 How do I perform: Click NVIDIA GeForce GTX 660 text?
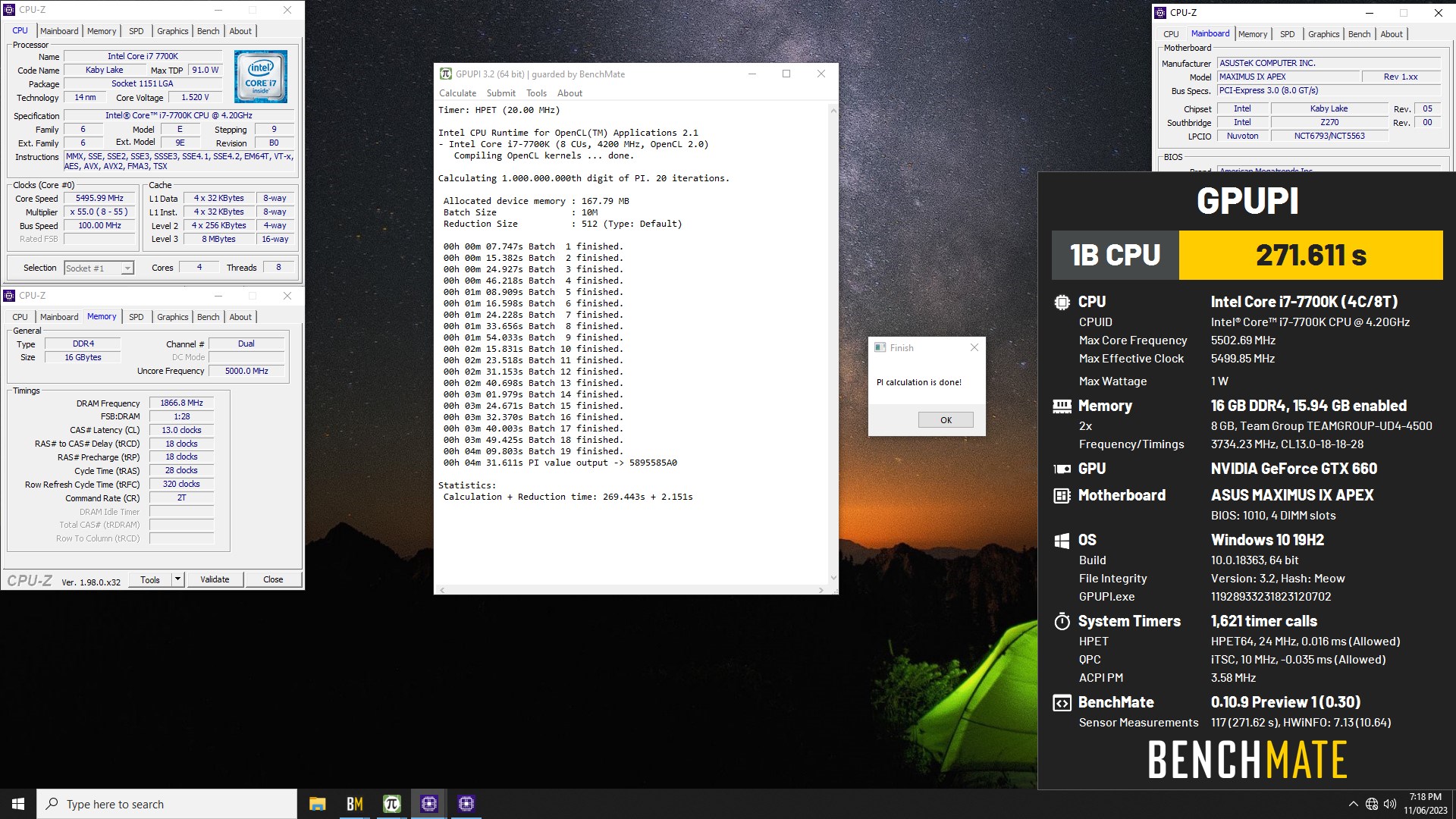coord(1294,469)
